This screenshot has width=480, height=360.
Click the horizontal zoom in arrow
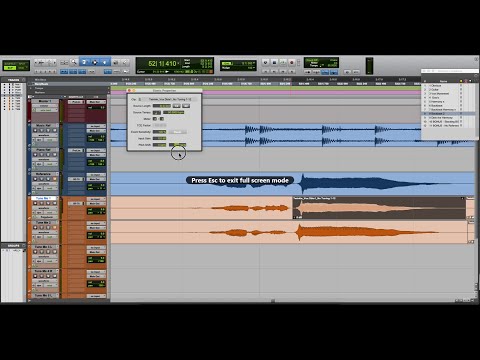(55, 63)
